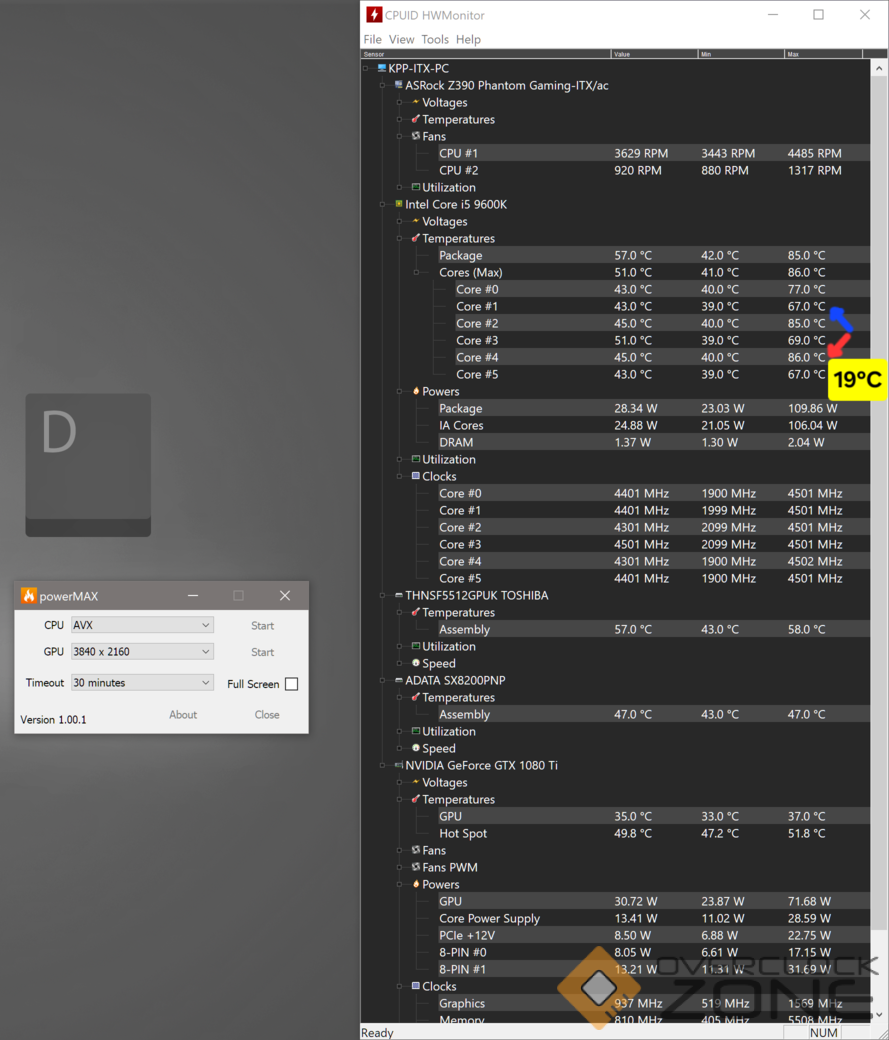Collapse the Cores (Max) temperature group
This screenshot has height=1040, width=889.
[x=417, y=272]
